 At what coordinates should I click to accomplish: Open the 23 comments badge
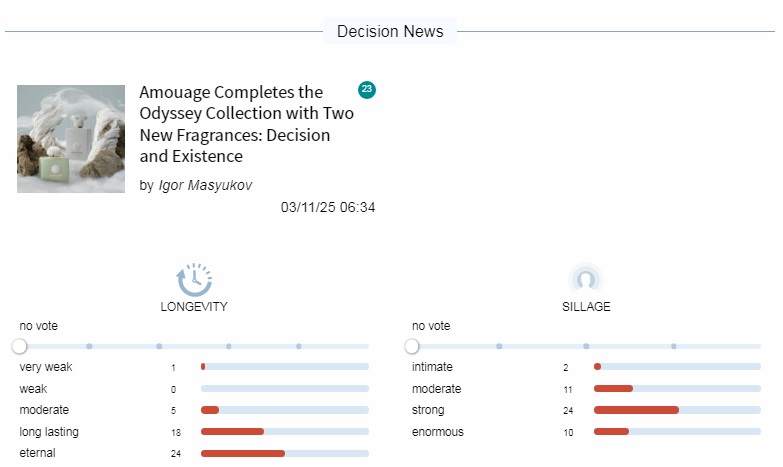tap(367, 89)
